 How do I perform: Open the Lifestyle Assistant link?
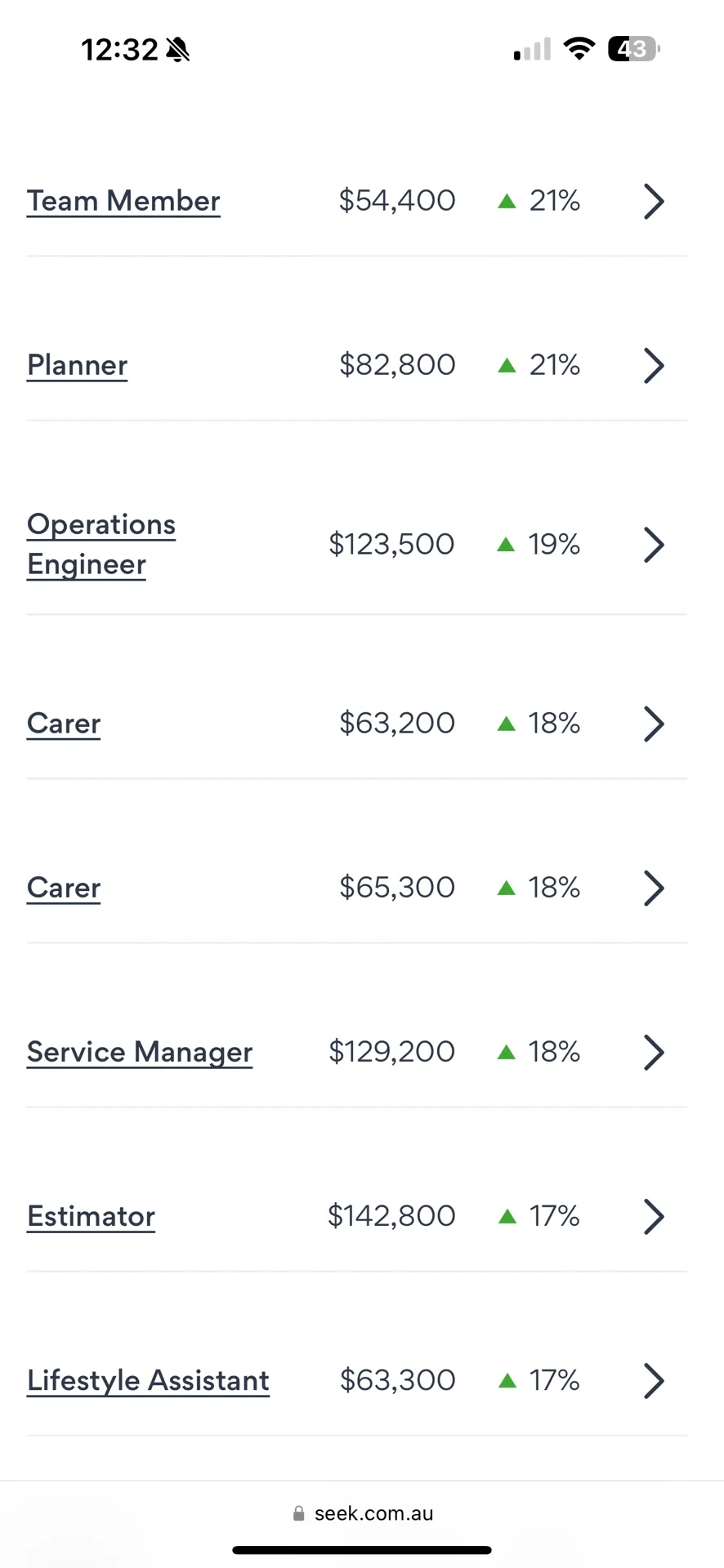[x=148, y=1380]
